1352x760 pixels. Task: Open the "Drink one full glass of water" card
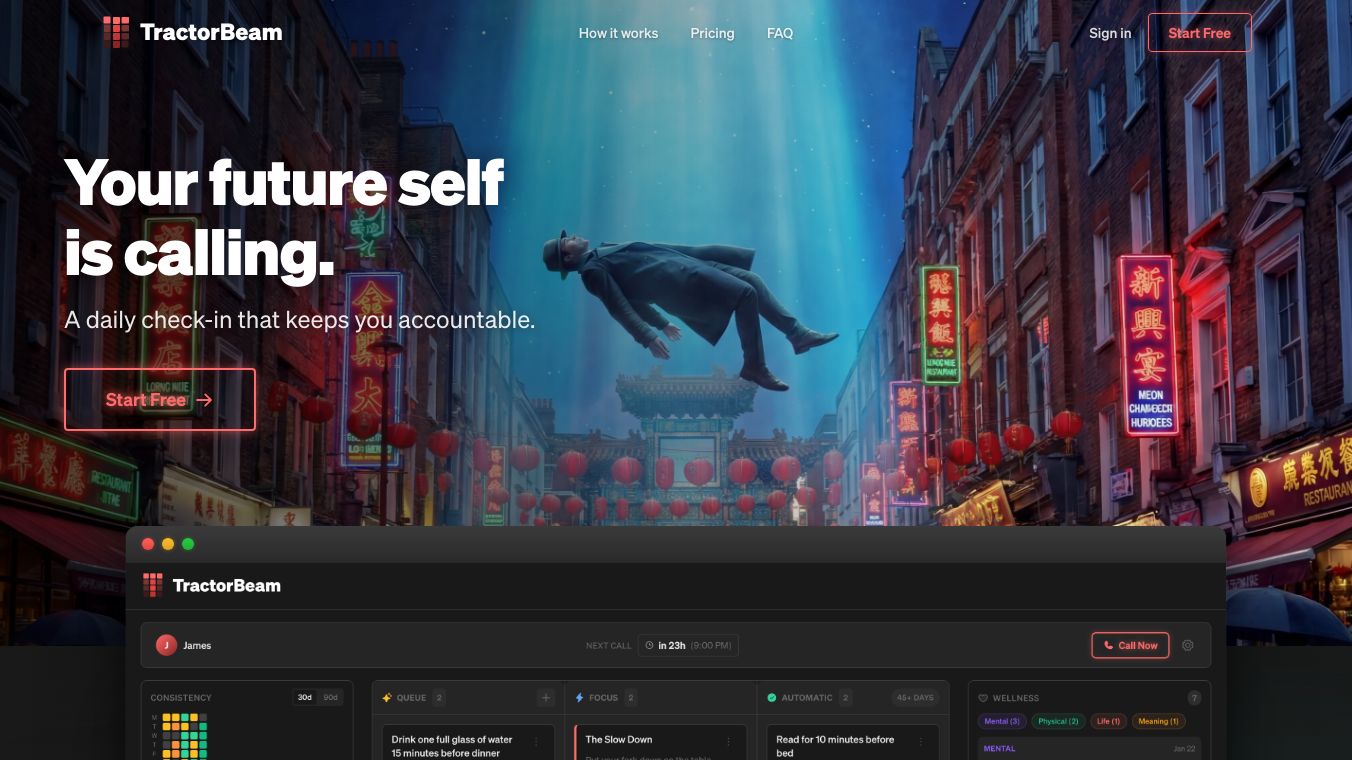click(468, 743)
